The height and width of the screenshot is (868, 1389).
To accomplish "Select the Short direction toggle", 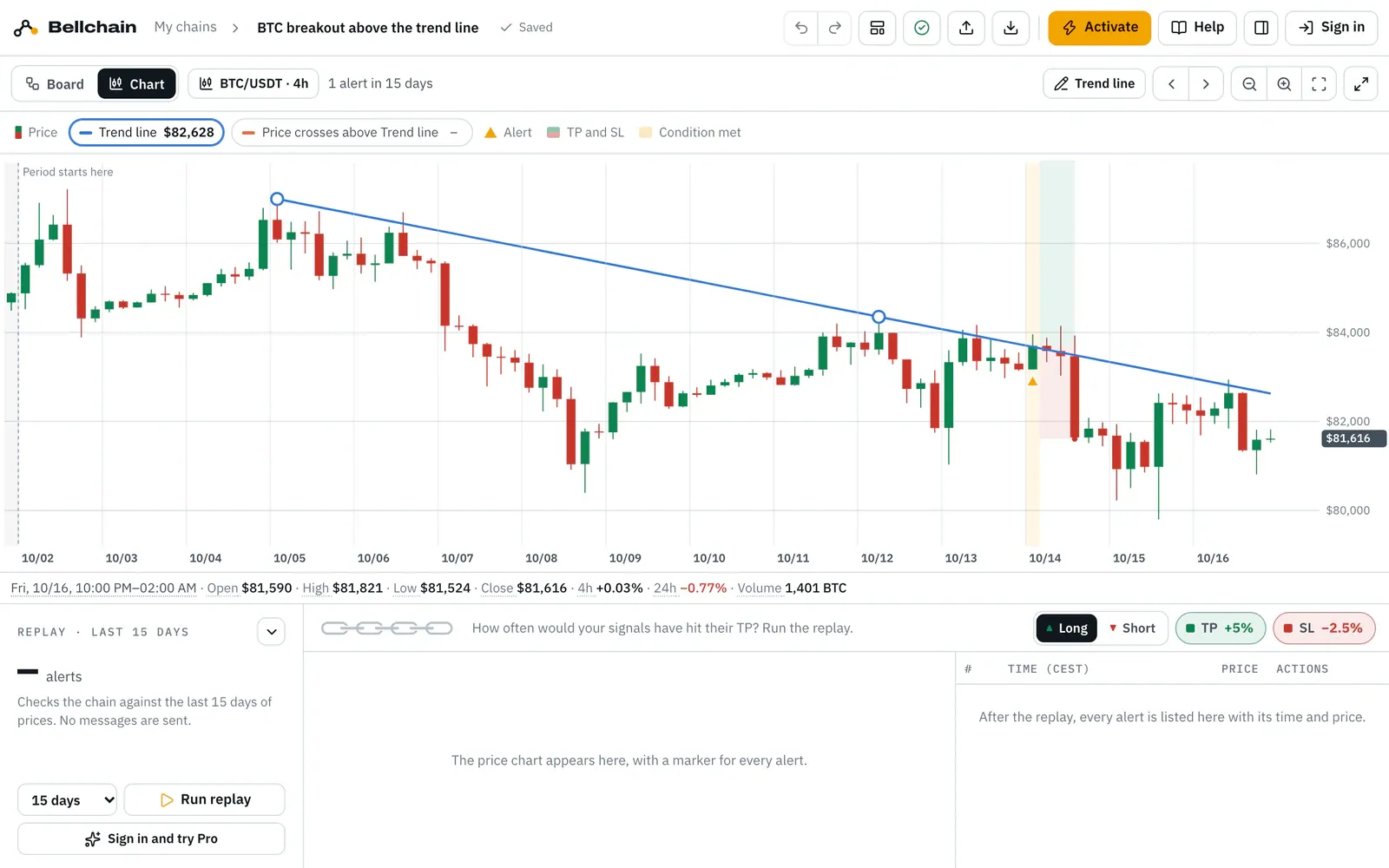I will click(x=1132, y=628).
